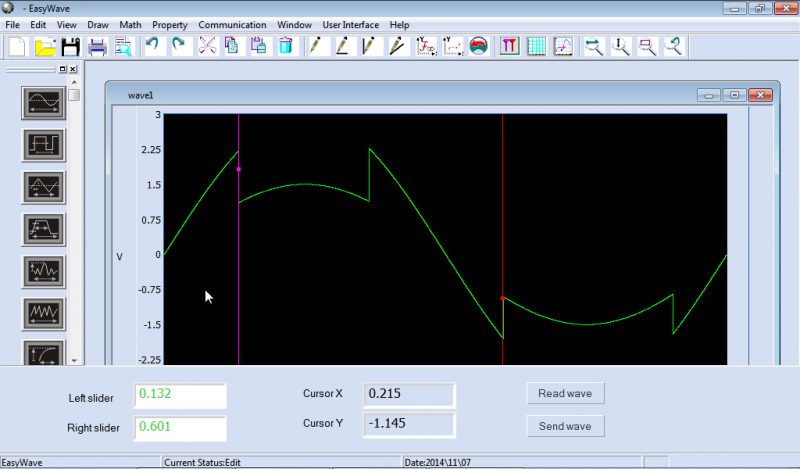Select the square waveform icon
The width and height of the screenshot is (800, 469).
44,144
